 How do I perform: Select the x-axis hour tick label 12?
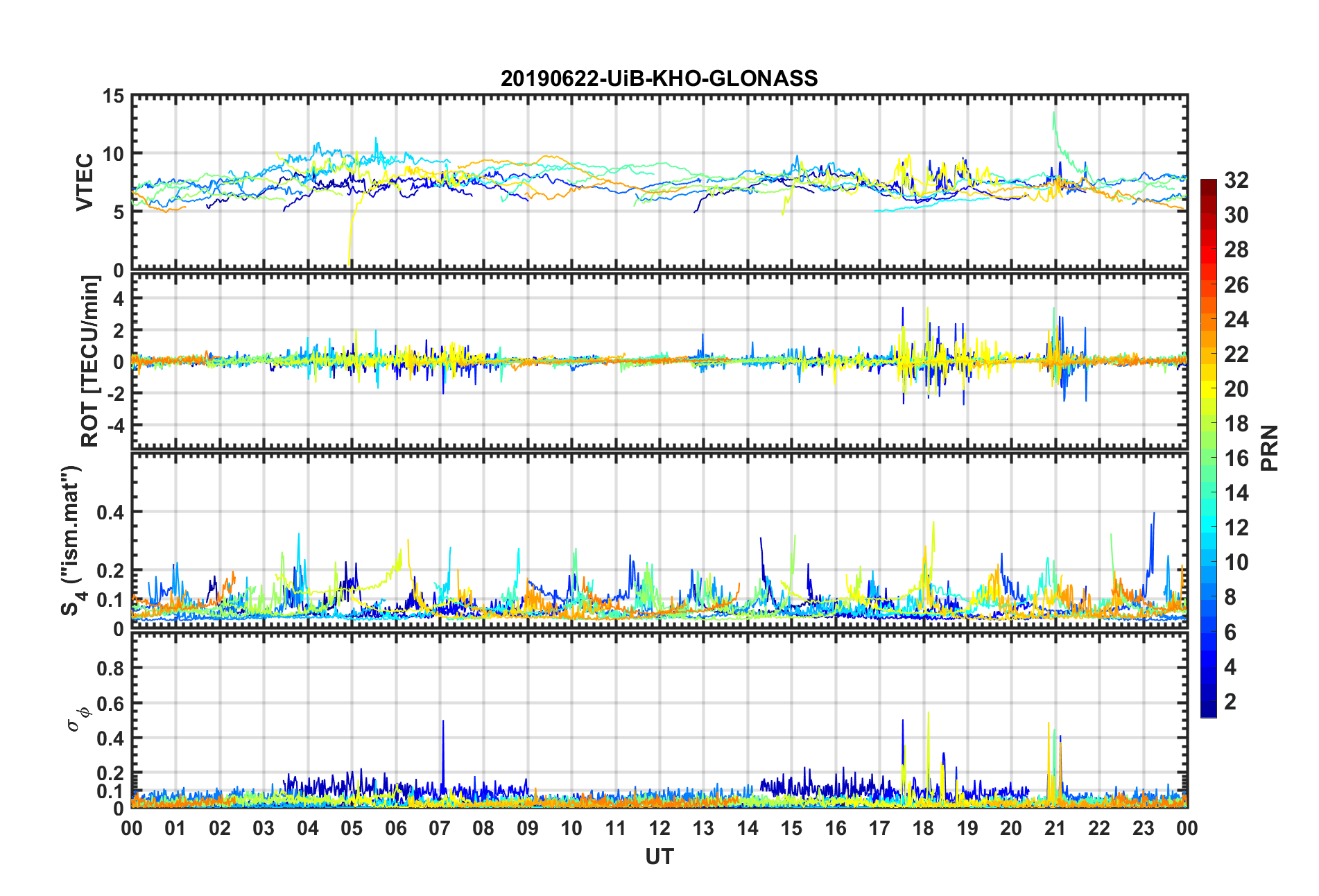click(659, 828)
